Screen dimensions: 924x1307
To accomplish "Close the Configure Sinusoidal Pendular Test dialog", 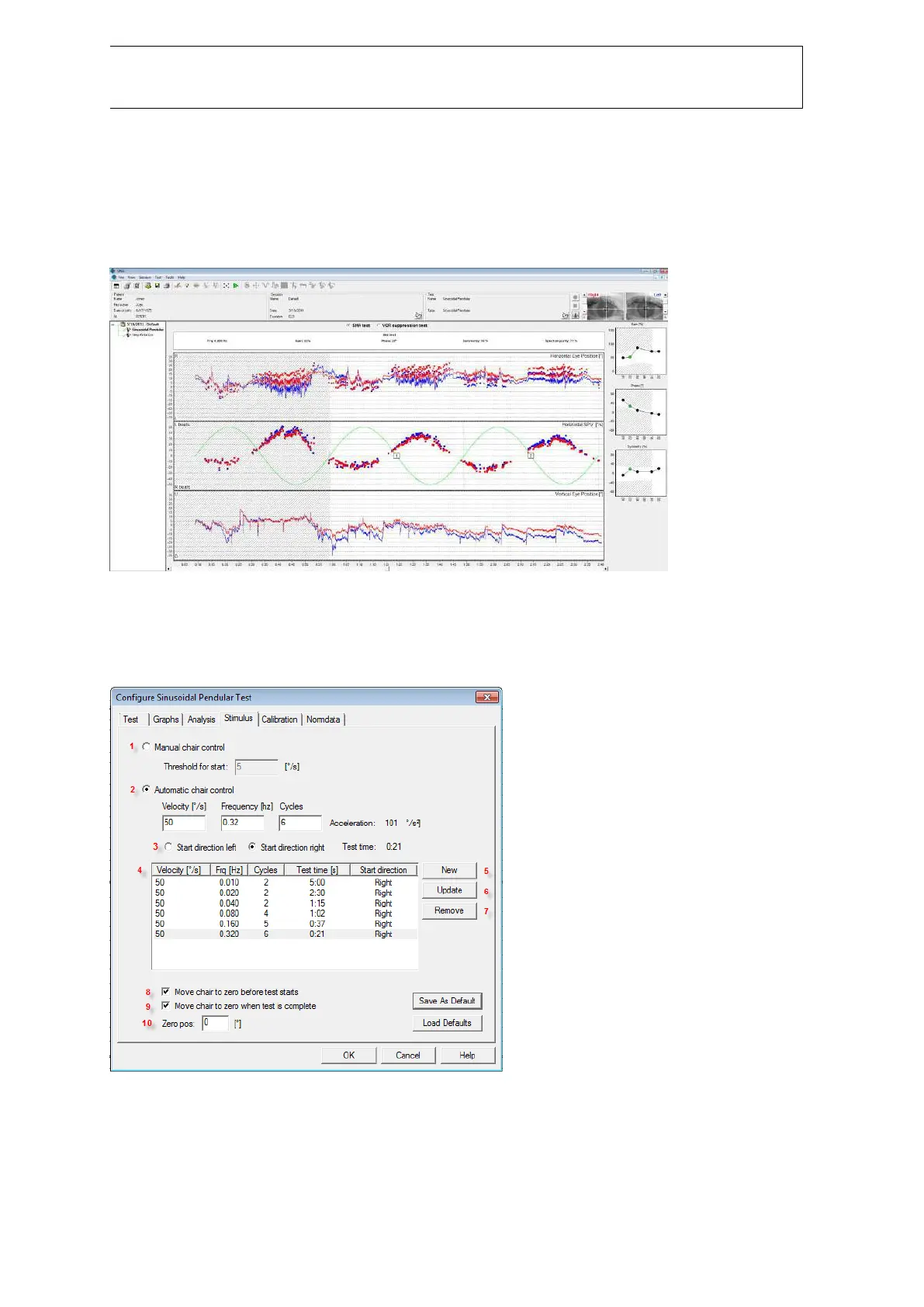I will coord(486,697).
